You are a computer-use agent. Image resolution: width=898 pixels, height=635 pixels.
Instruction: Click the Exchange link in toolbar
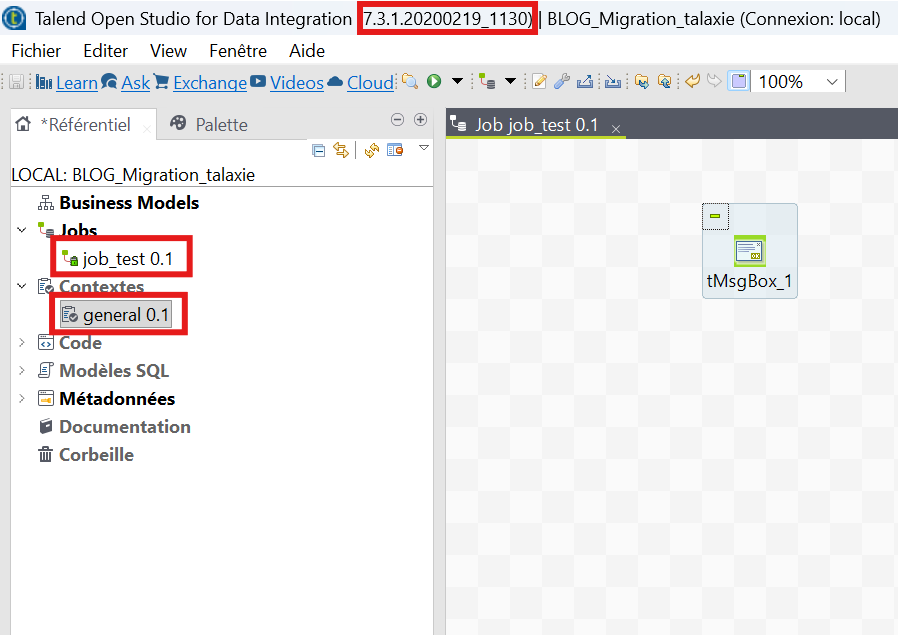209,83
